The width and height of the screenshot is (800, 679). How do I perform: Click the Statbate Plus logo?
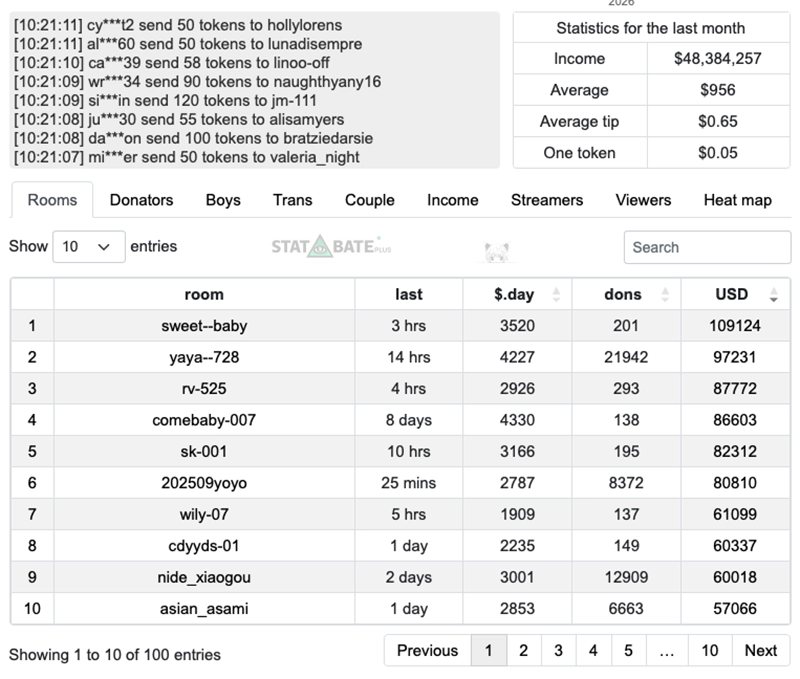326,246
